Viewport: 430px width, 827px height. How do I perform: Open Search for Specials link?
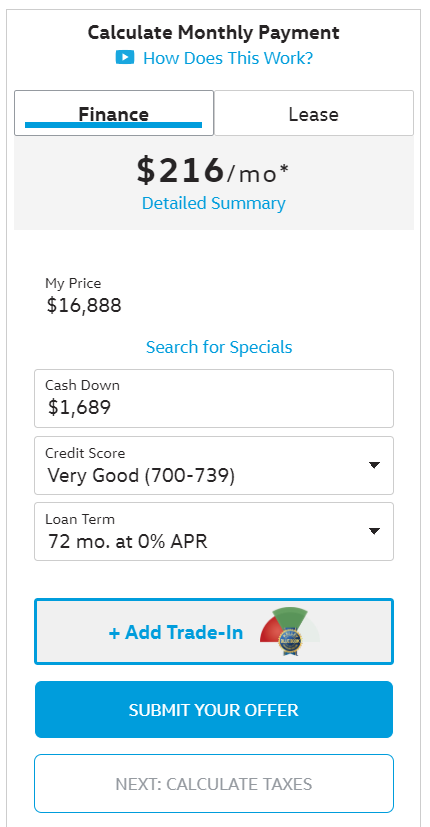pos(219,347)
